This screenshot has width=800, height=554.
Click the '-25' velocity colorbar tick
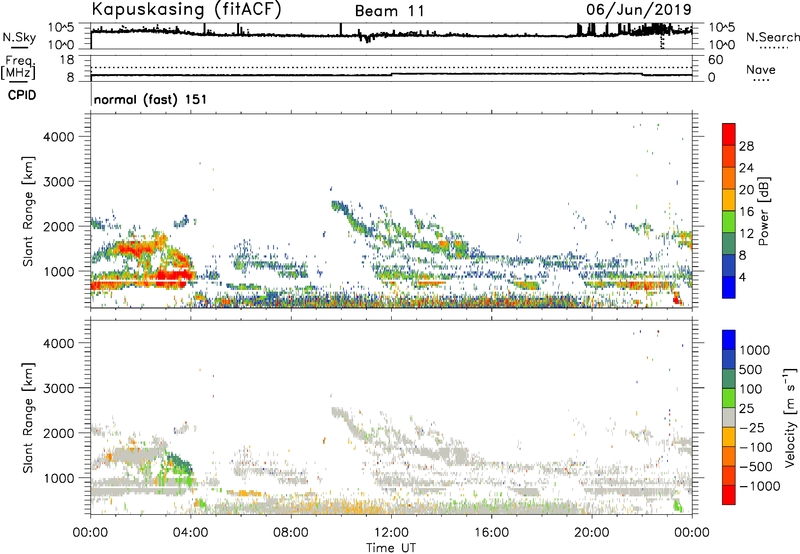pos(752,427)
